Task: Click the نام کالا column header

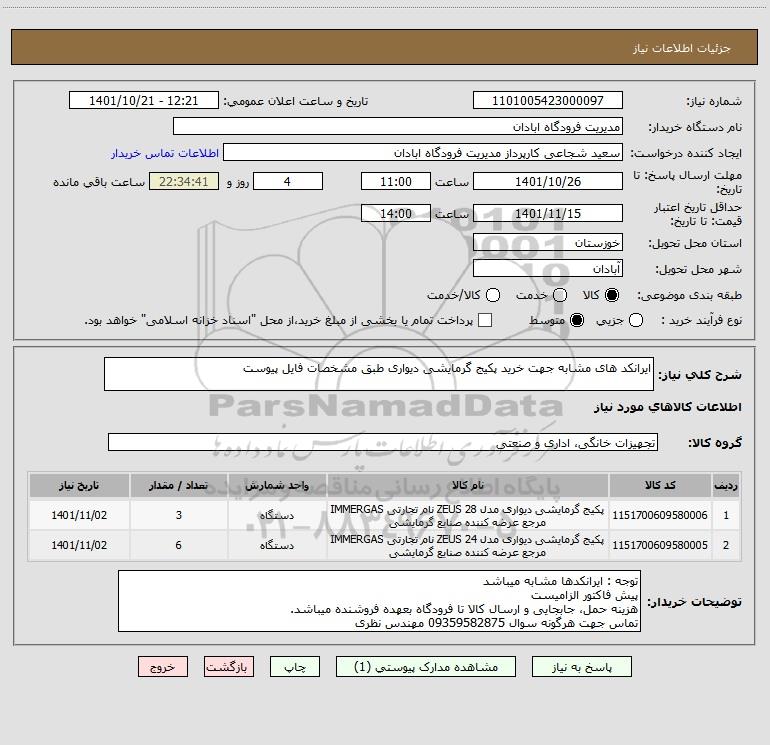Action: coord(468,485)
